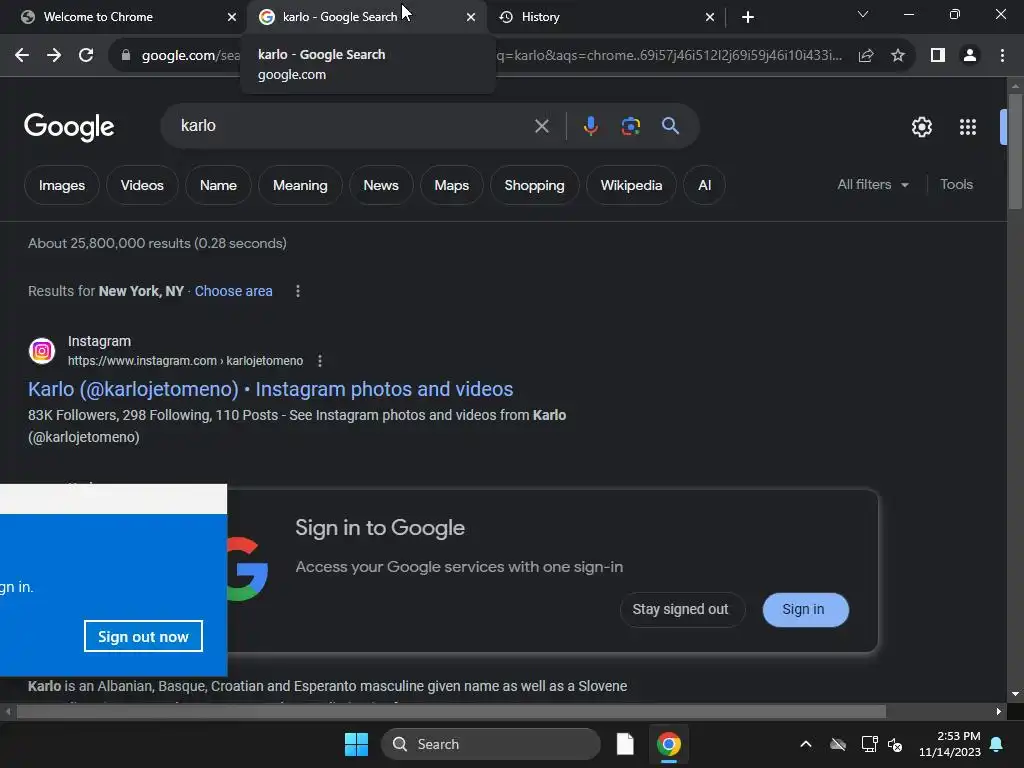
Task: Click the Sign in button
Action: pos(805,609)
